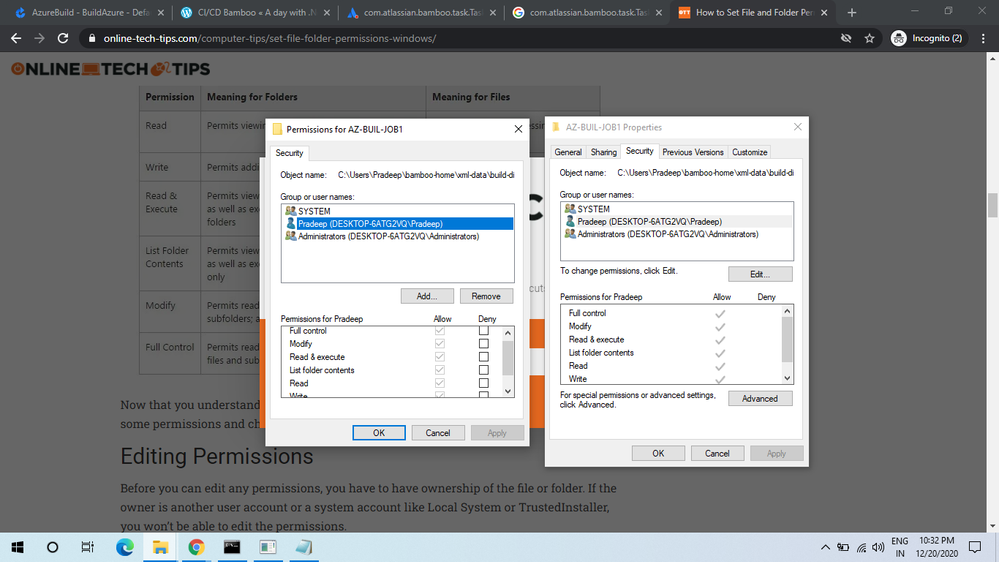Screen dimensions: 999x562
Task: Open the Customize tab in Properties
Action: point(749,152)
